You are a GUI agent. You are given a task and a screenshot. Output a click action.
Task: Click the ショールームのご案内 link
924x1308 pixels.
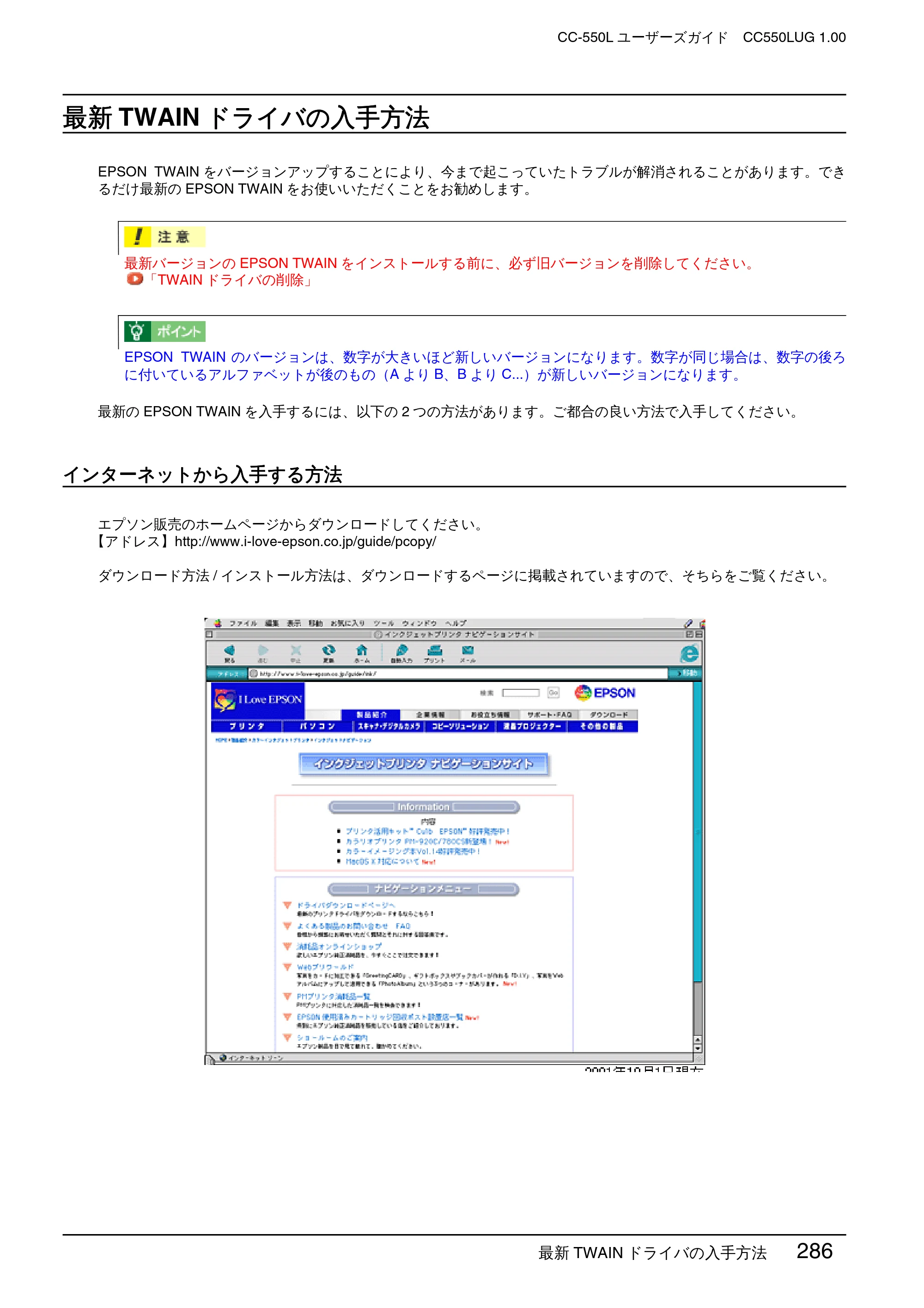click(332, 1037)
